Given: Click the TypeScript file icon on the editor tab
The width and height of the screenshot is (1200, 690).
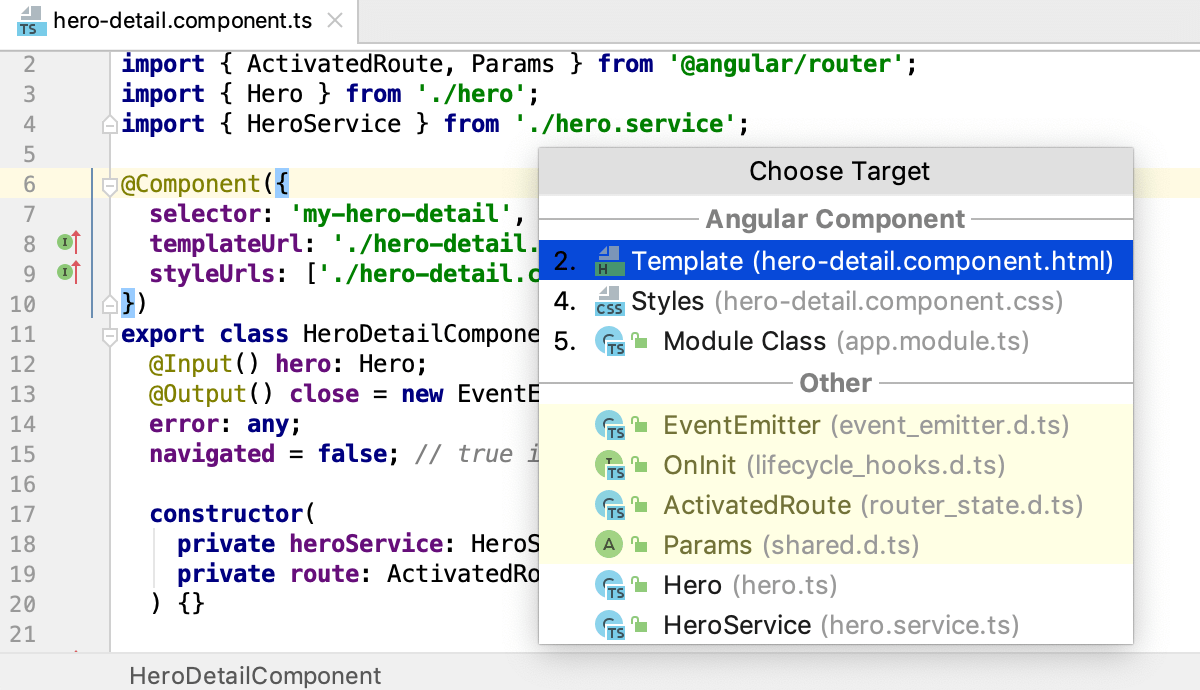Looking at the screenshot, I should coord(28,20).
